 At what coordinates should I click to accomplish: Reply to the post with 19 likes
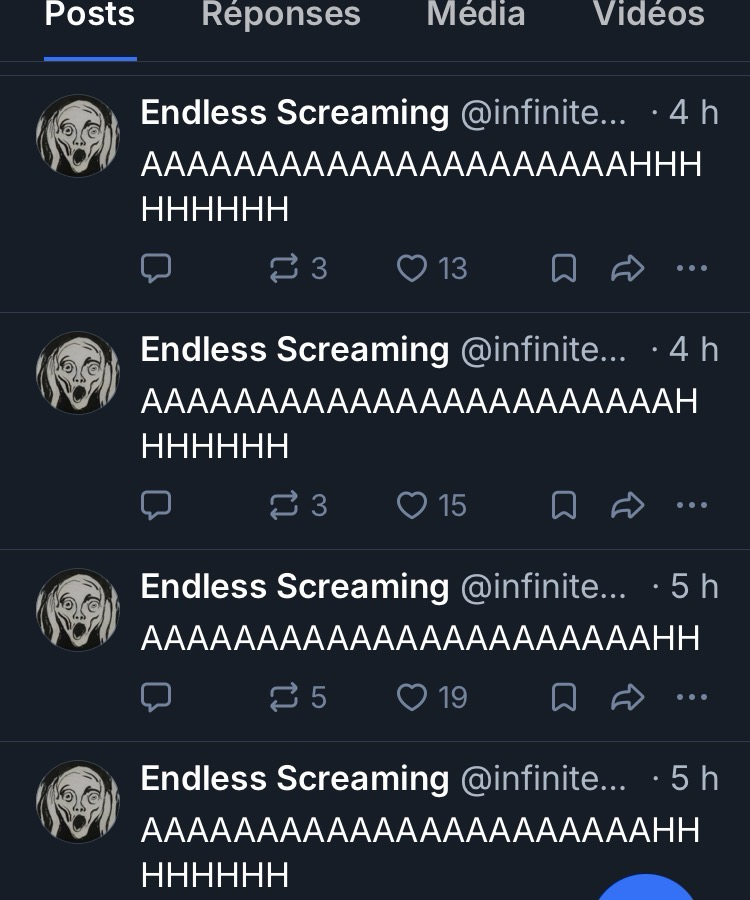tap(156, 697)
